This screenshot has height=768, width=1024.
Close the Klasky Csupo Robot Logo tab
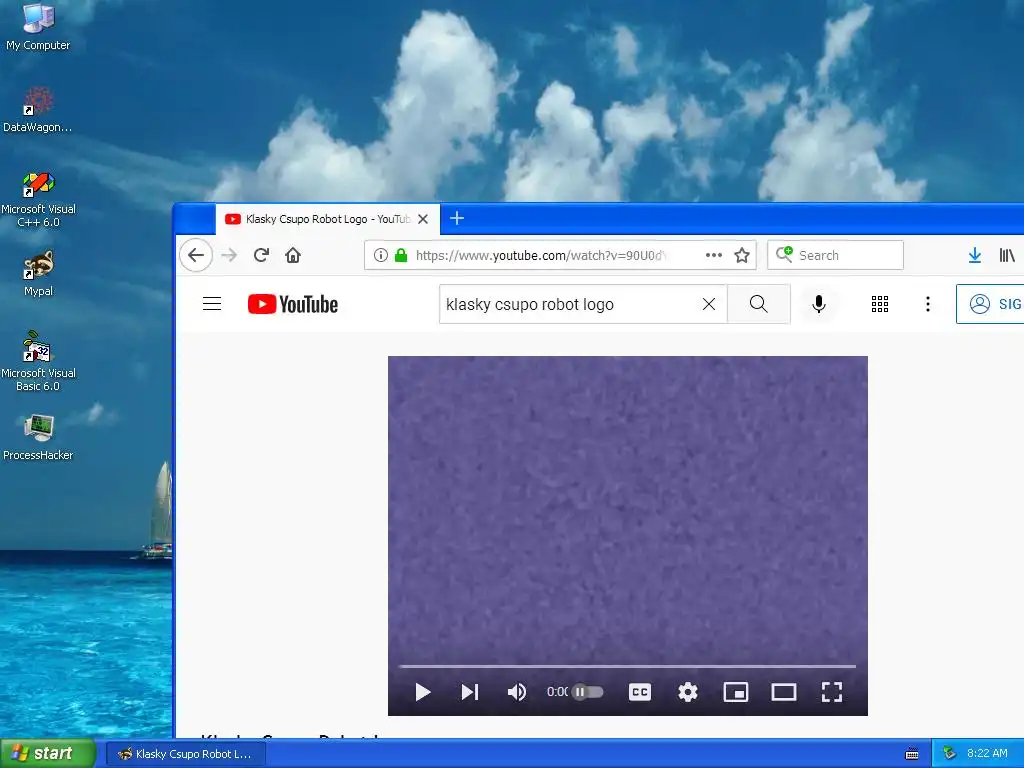click(423, 219)
